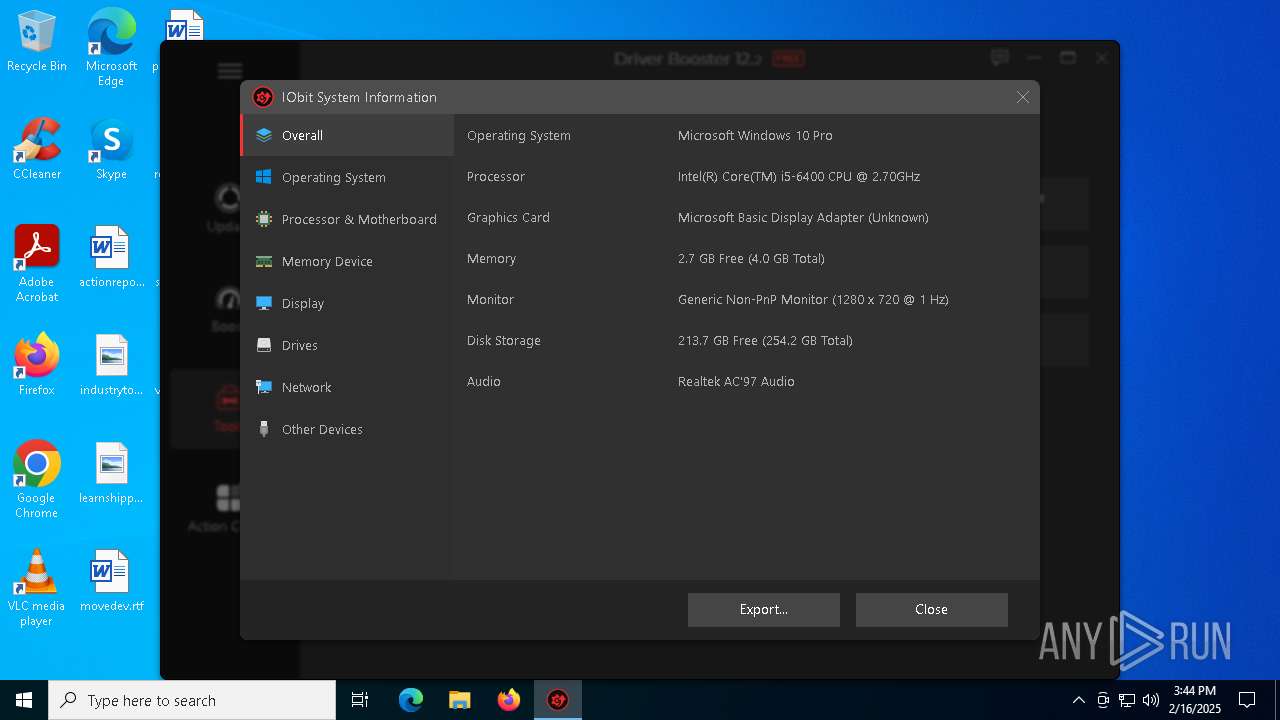Select the industryto... image file on desktop

[x=111, y=365]
